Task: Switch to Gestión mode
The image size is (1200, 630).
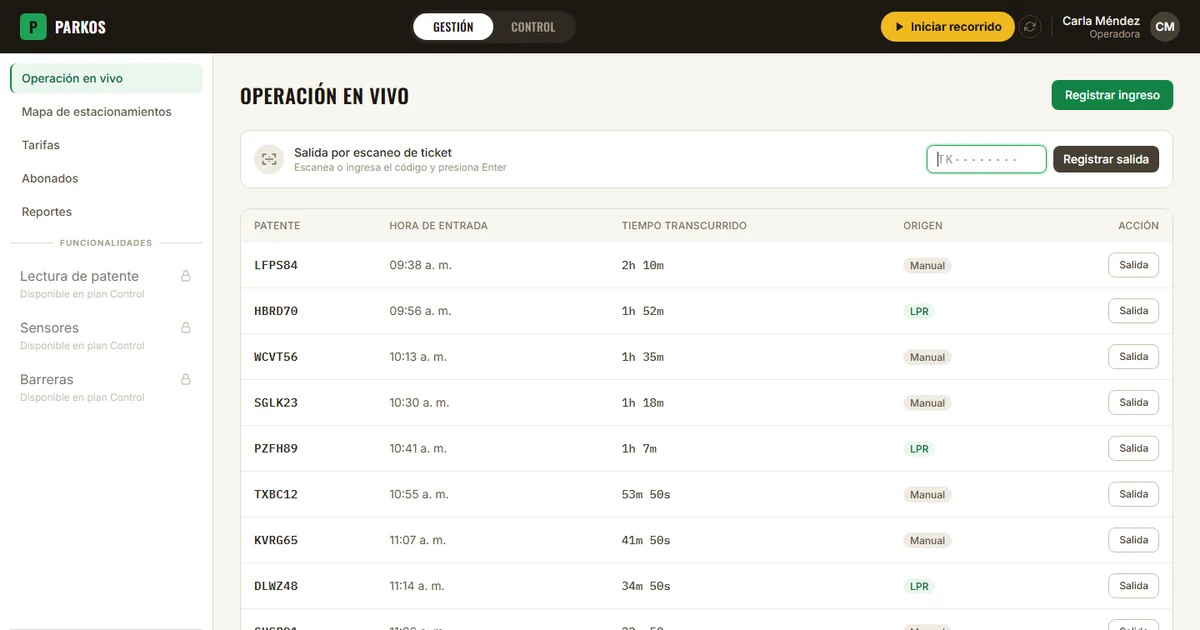Action: point(454,27)
